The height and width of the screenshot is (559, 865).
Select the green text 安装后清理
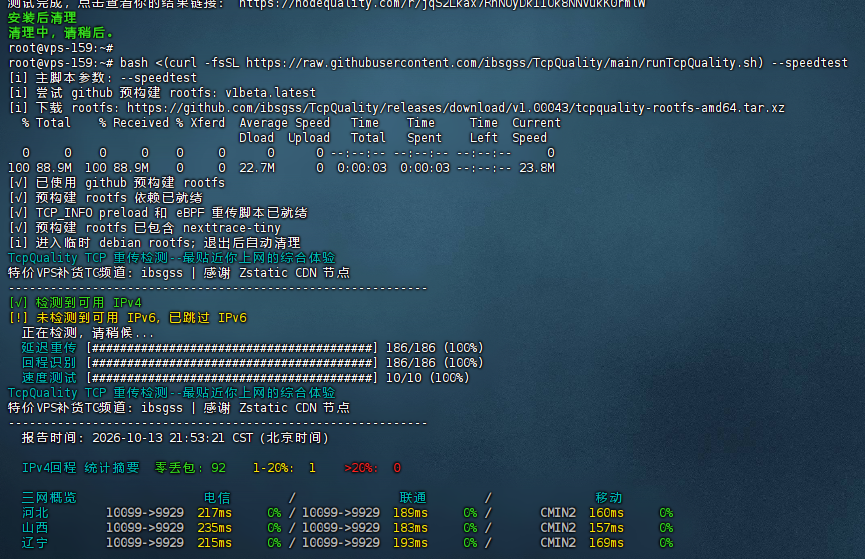pyautogui.click(x=42, y=18)
